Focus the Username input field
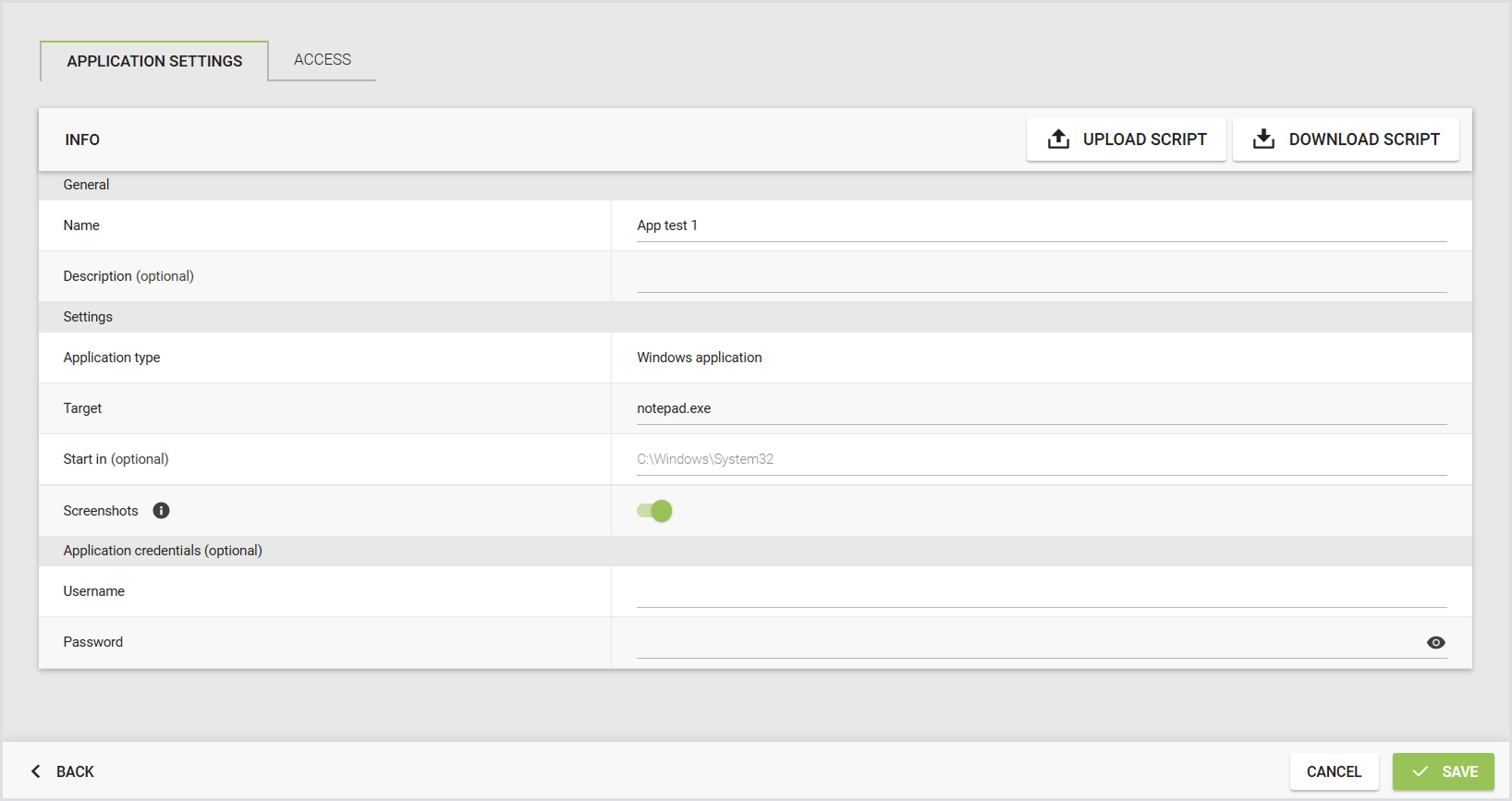Image resolution: width=1512 pixels, height=801 pixels. coord(1042,591)
